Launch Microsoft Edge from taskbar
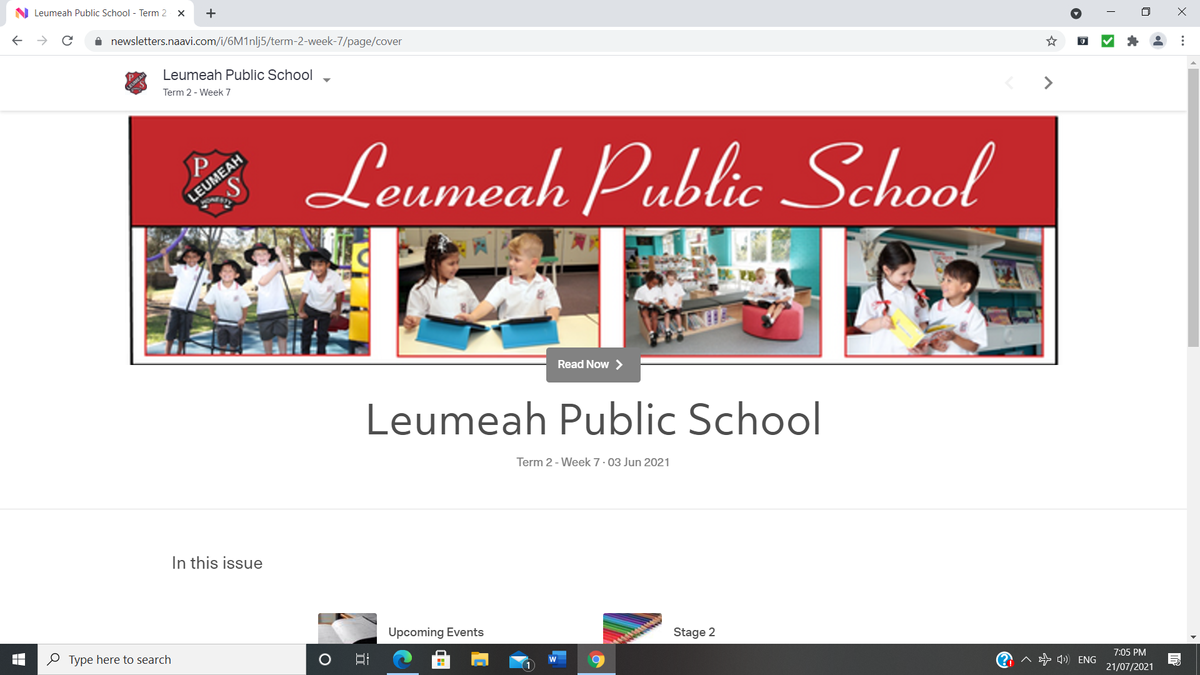Viewport: 1200px width, 675px height. (402, 659)
